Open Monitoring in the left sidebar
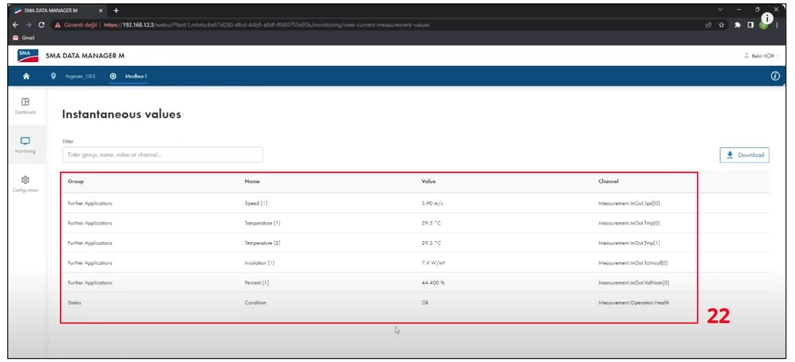Viewport: 795px width, 362px height. tap(25, 145)
